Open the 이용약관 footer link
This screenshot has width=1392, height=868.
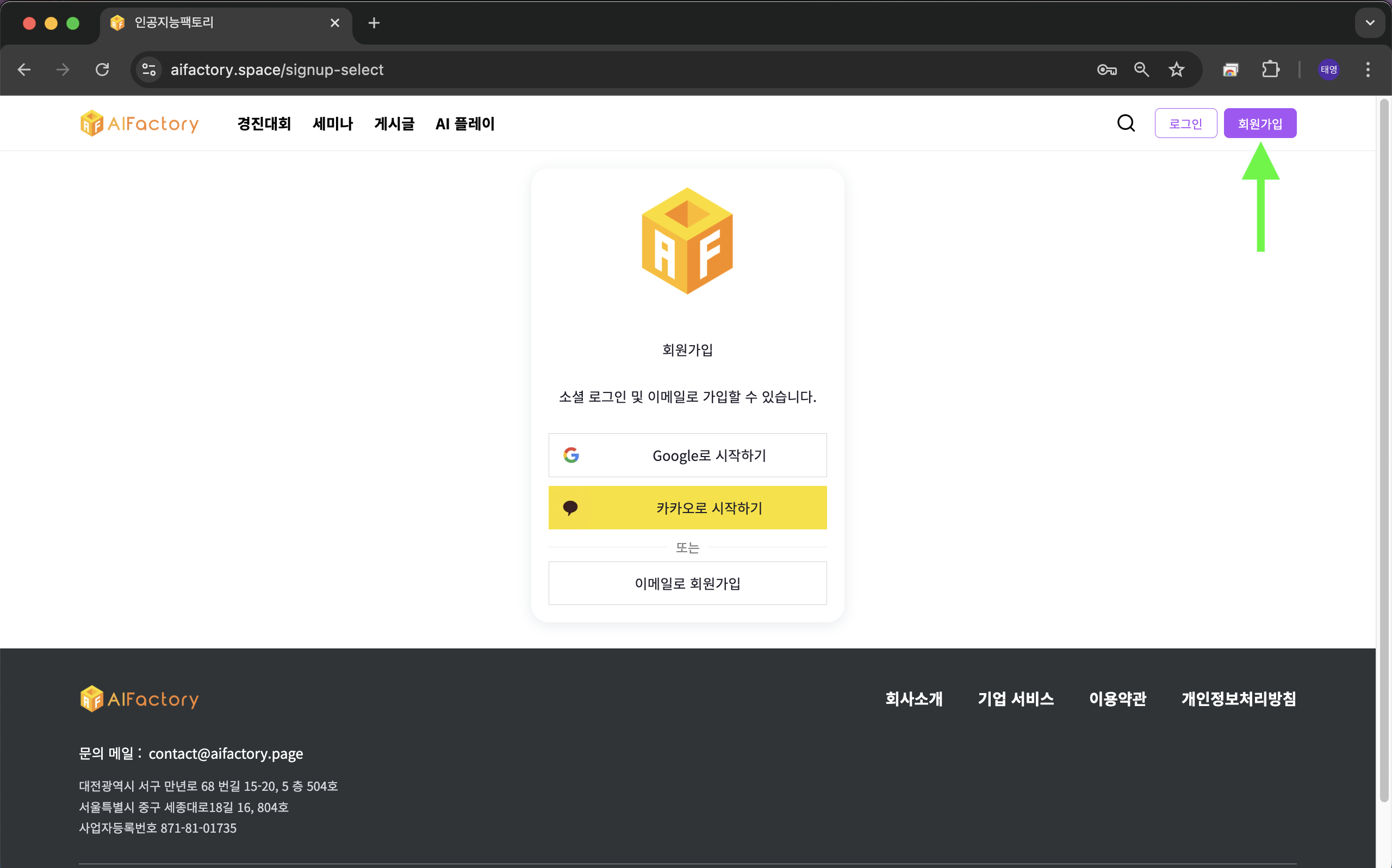tap(1117, 698)
